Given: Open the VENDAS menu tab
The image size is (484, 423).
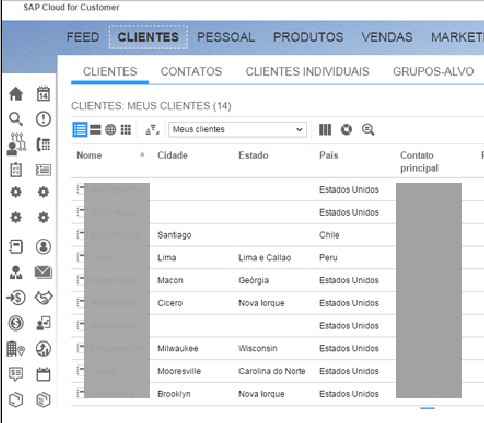Looking at the screenshot, I should tap(387, 37).
